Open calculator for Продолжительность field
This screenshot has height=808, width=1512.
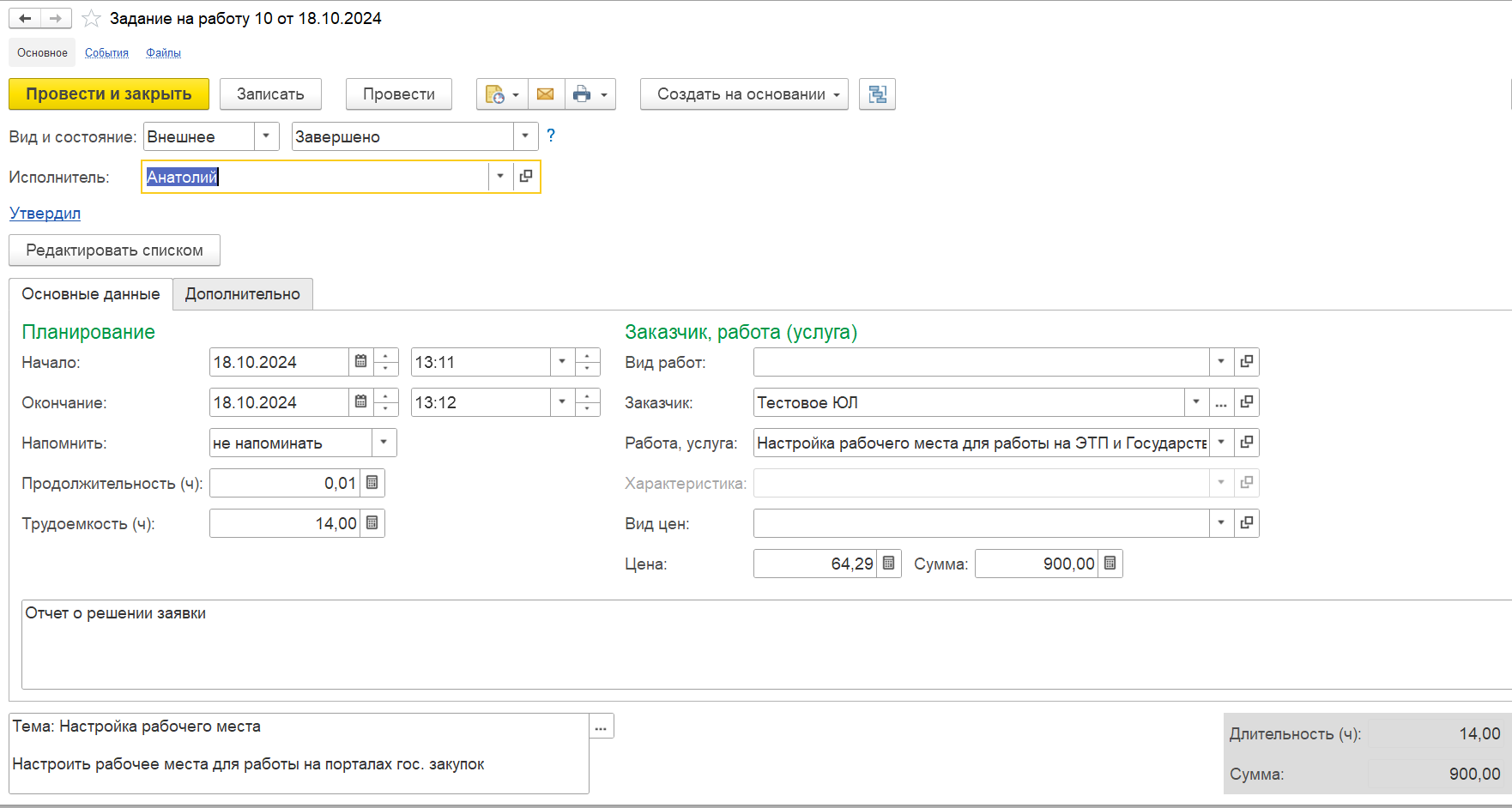tap(372, 483)
